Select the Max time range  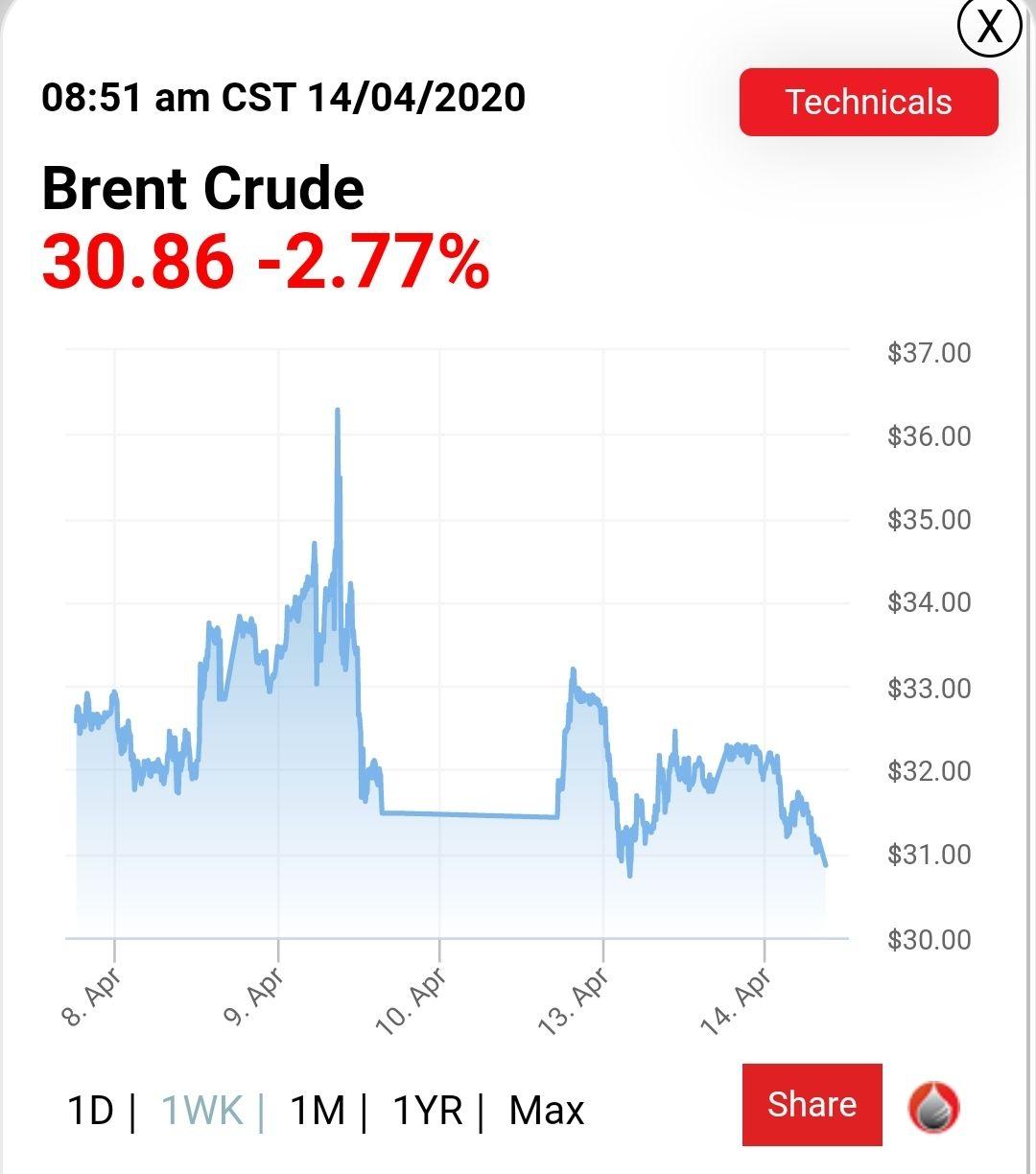point(546,1111)
